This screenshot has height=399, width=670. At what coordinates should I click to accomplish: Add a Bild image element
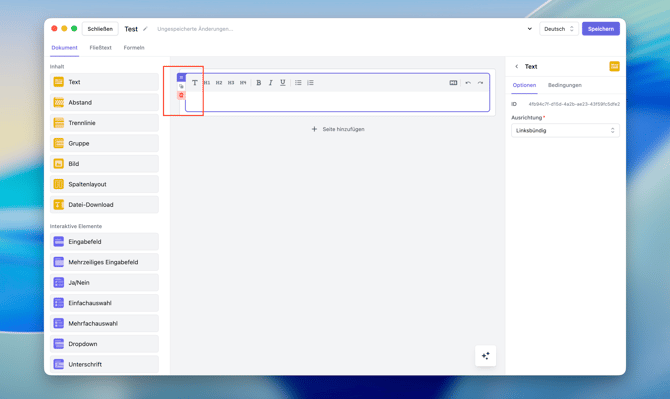(x=104, y=164)
